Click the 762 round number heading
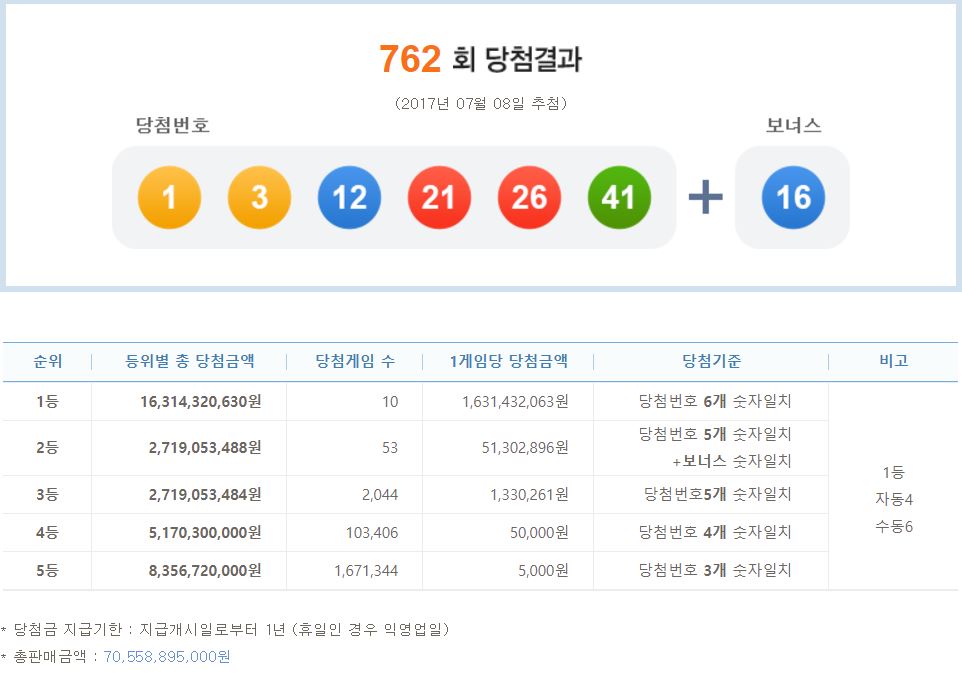Viewport: 962px width, 673px height. 410,60
